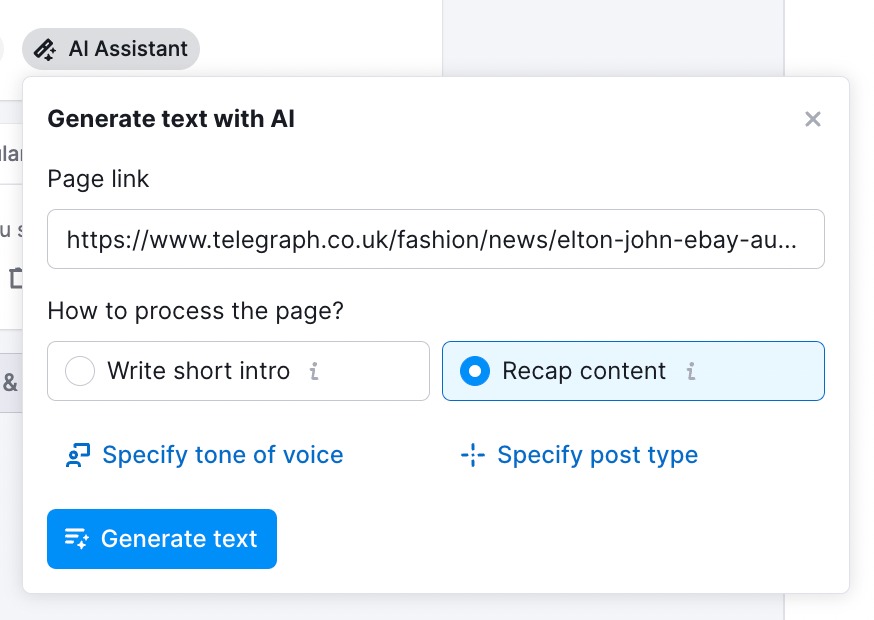Click the Page link URL field
Image resolution: width=874 pixels, height=620 pixels.
click(436, 239)
